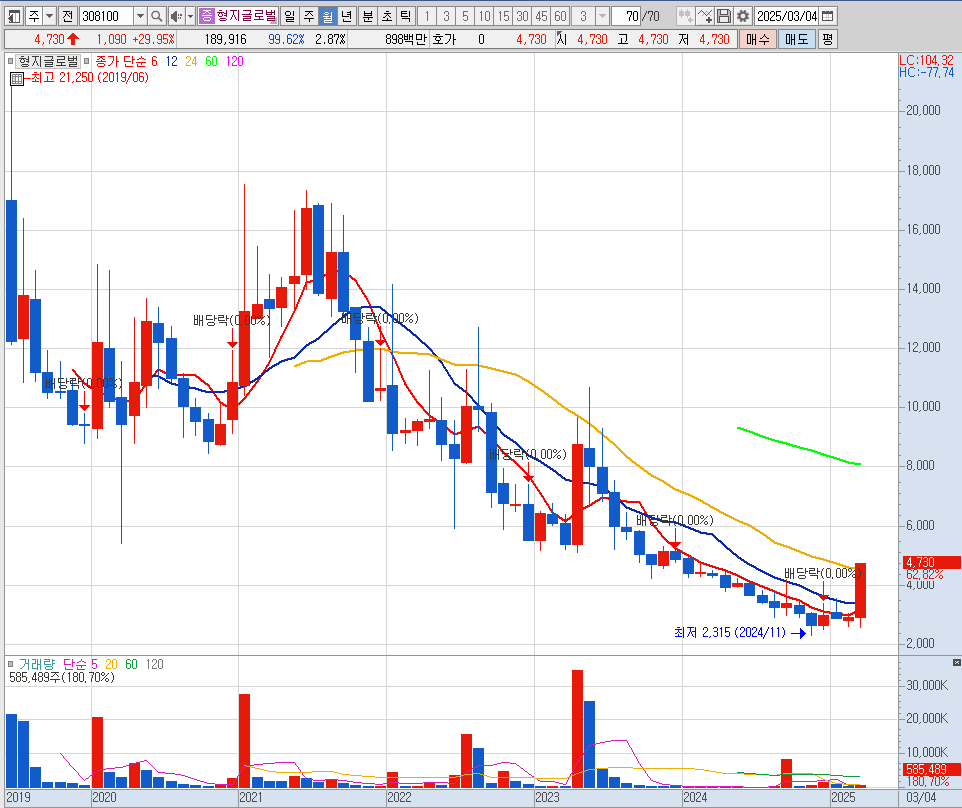The width and height of the screenshot is (962, 808).
Task: Select the 1 interval button
Action: pyautogui.click(x=427, y=16)
